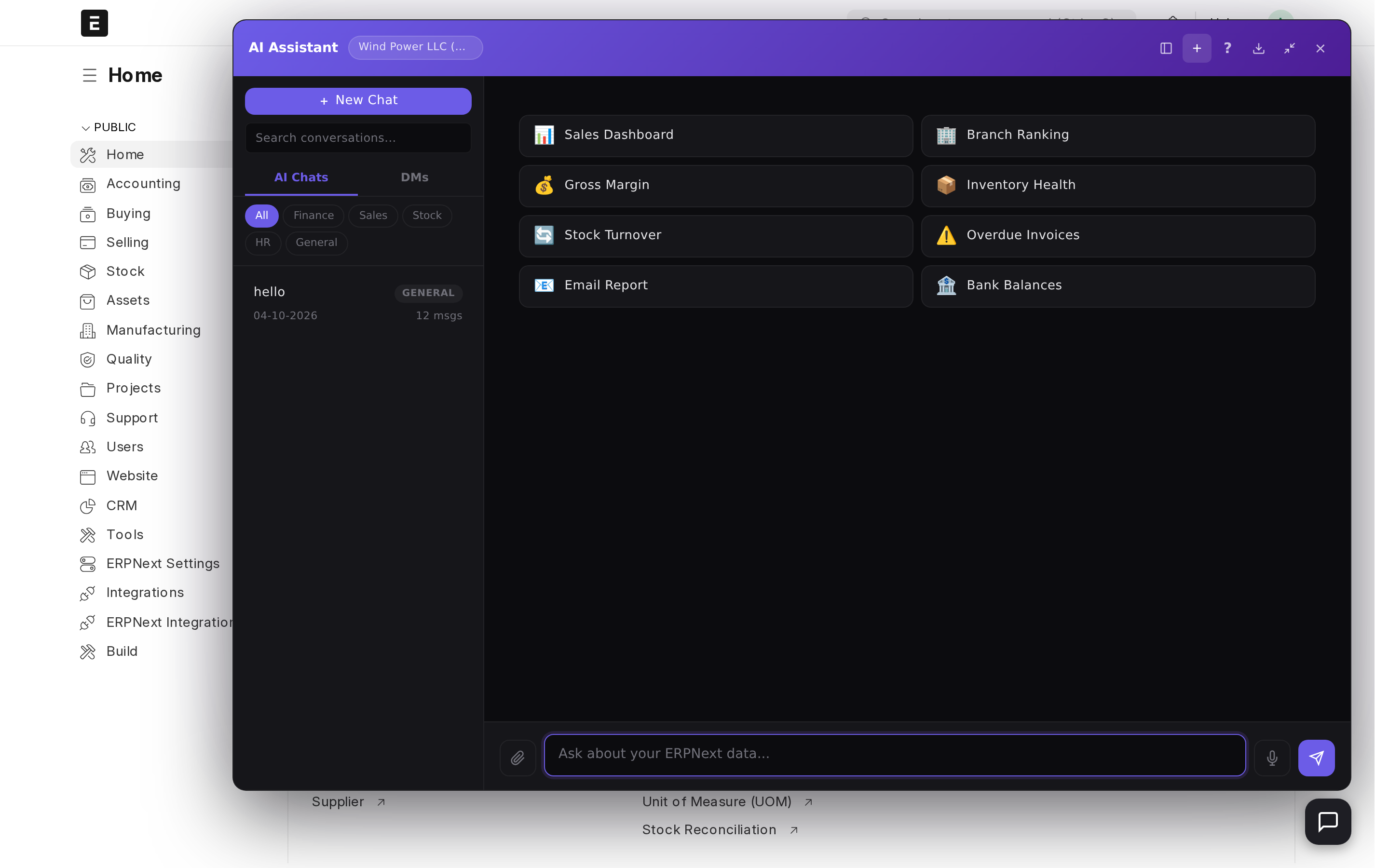The image size is (1389, 868).
Task: Start voice input with the microphone icon
Action: coord(1271,758)
